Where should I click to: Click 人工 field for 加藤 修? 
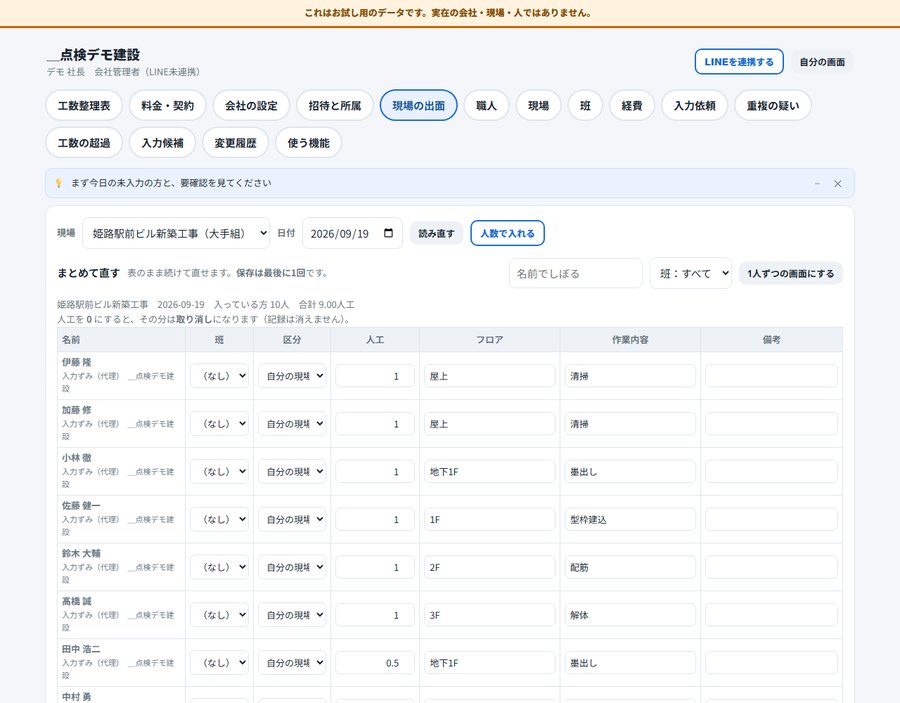click(x=375, y=424)
